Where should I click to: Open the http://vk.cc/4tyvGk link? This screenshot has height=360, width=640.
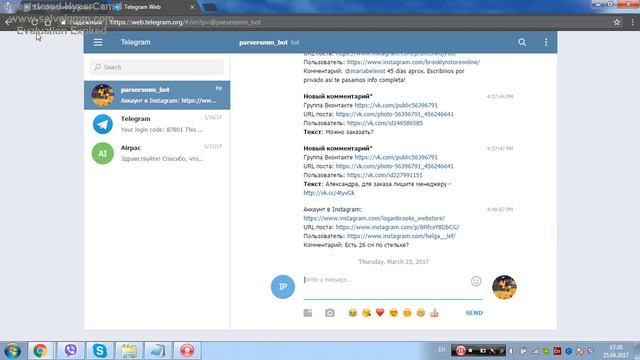coord(329,193)
